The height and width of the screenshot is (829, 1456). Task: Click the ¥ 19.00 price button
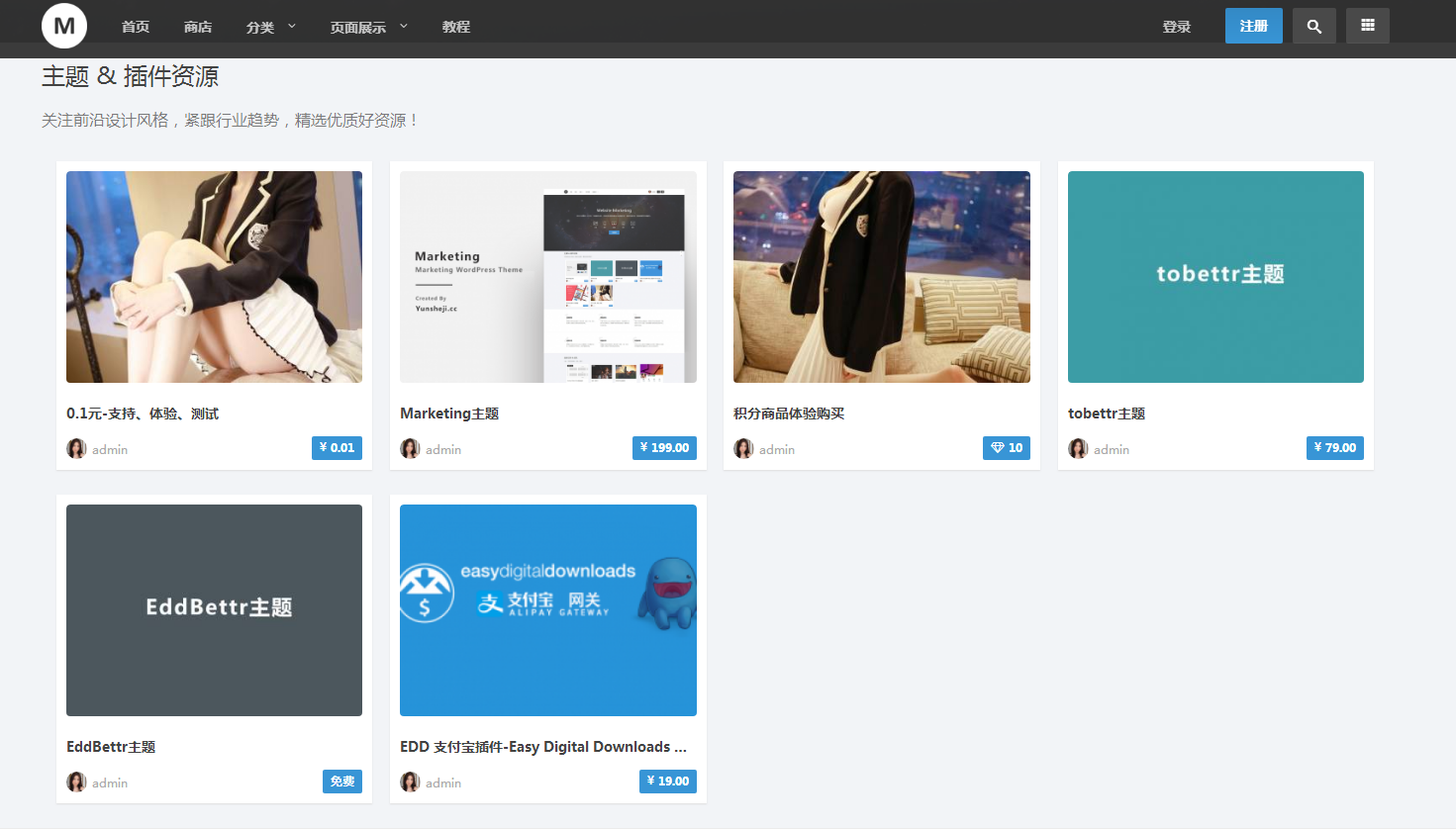[x=668, y=782]
